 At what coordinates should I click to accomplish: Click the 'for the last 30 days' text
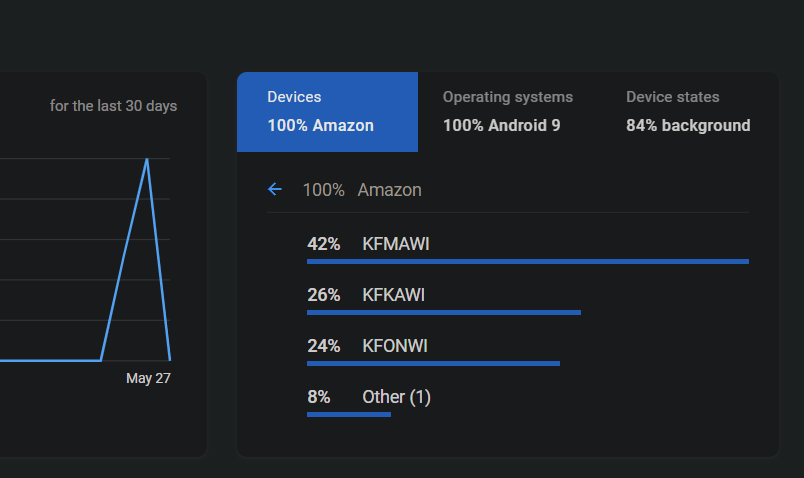(x=113, y=105)
